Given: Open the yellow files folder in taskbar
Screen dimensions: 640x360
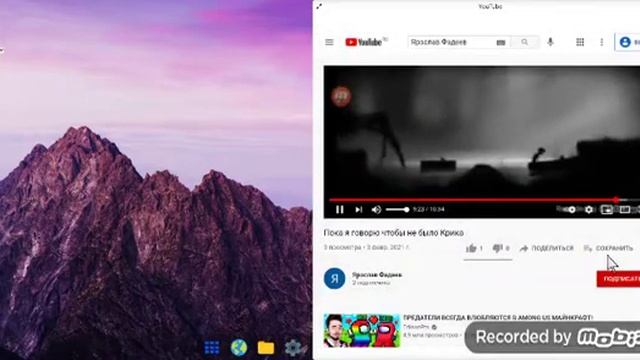Looking at the screenshot, I should coord(266,348).
